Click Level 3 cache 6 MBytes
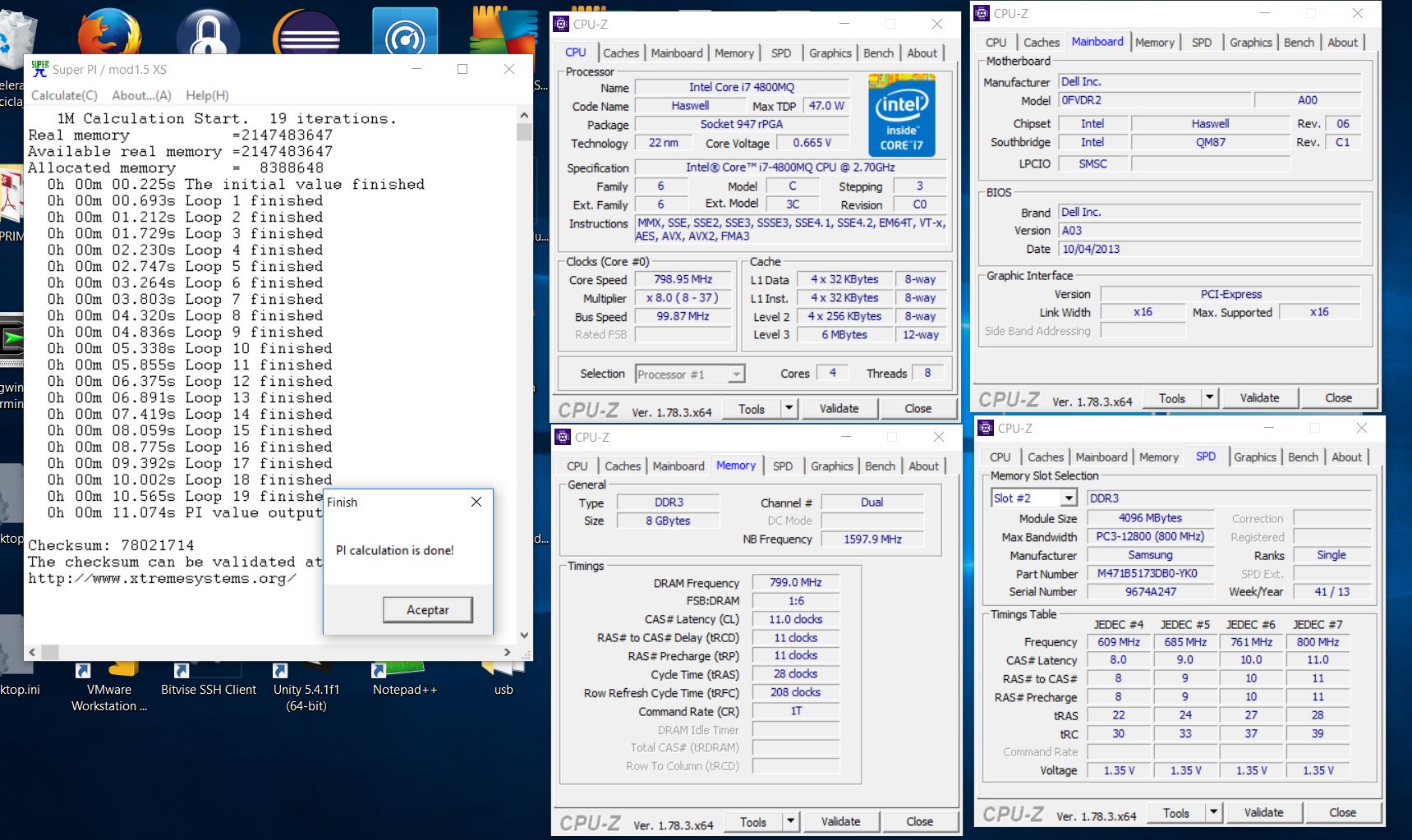Viewport: 1412px width, 840px height. (x=844, y=334)
